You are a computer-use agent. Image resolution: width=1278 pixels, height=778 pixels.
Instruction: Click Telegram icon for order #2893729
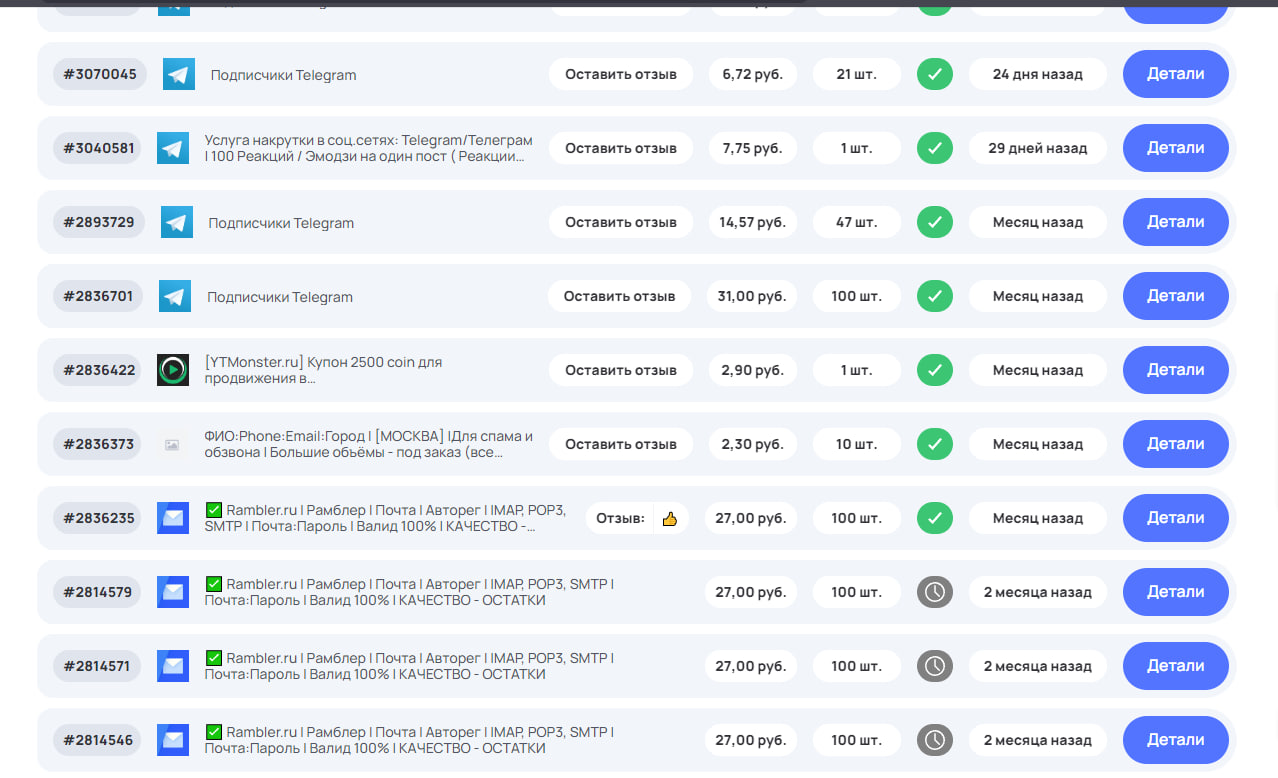pyautogui.click(x=177, y=222)
